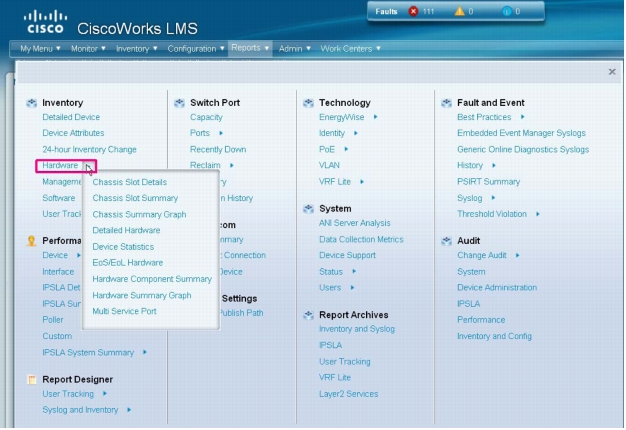Open ANI Server Analysis
The image size is (626, 430).
(x=355, y=223)
